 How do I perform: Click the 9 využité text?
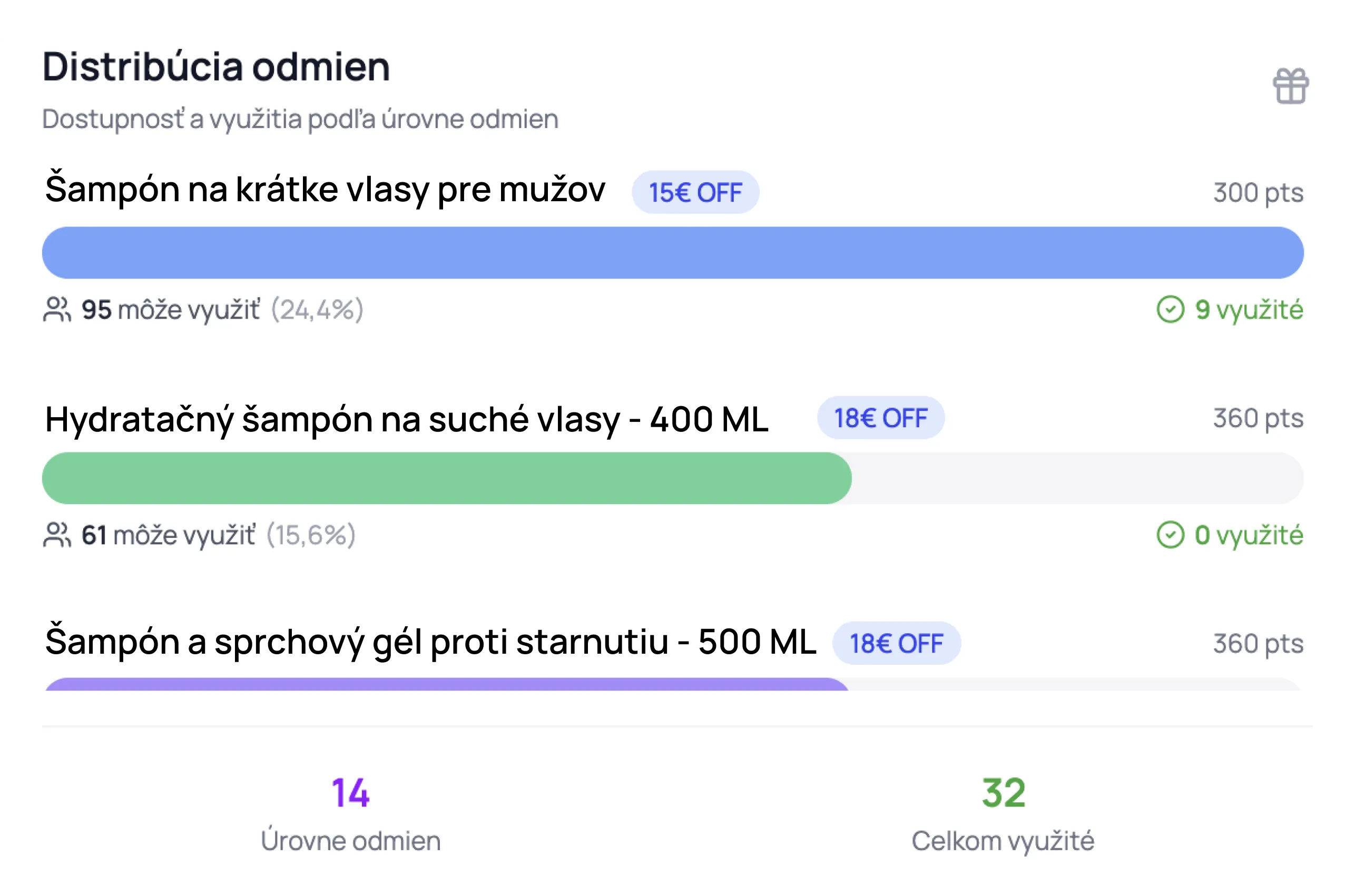[x=1249, y=310]
